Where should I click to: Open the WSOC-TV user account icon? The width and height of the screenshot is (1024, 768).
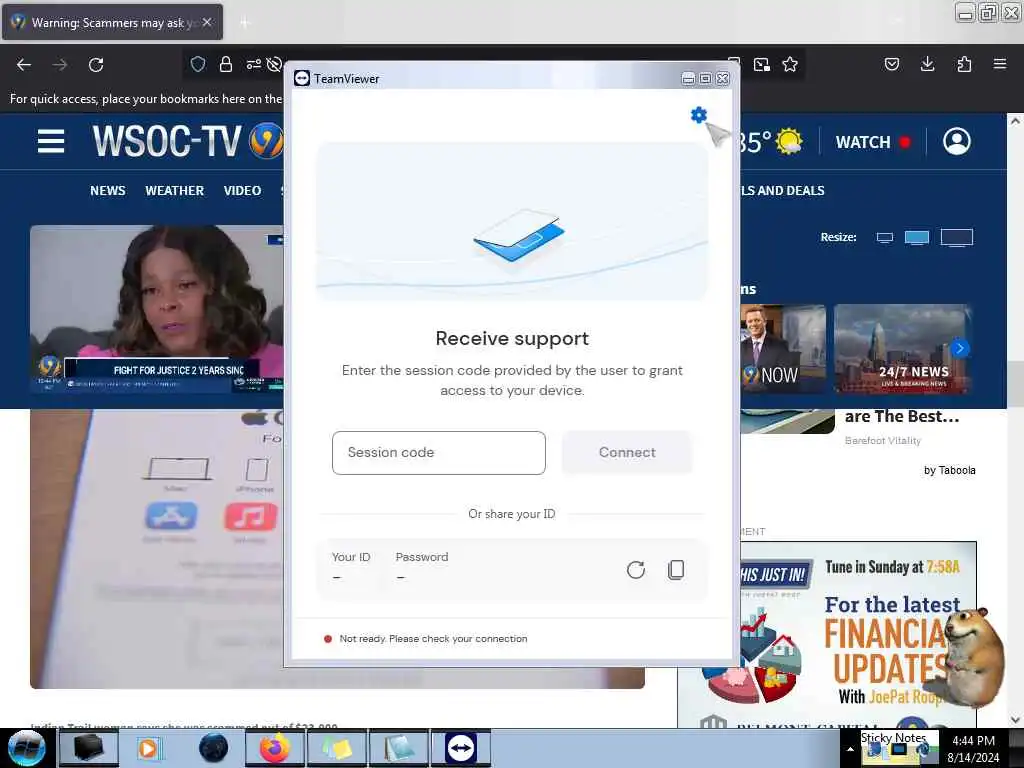pyautogui.click(x=957, y=142)
